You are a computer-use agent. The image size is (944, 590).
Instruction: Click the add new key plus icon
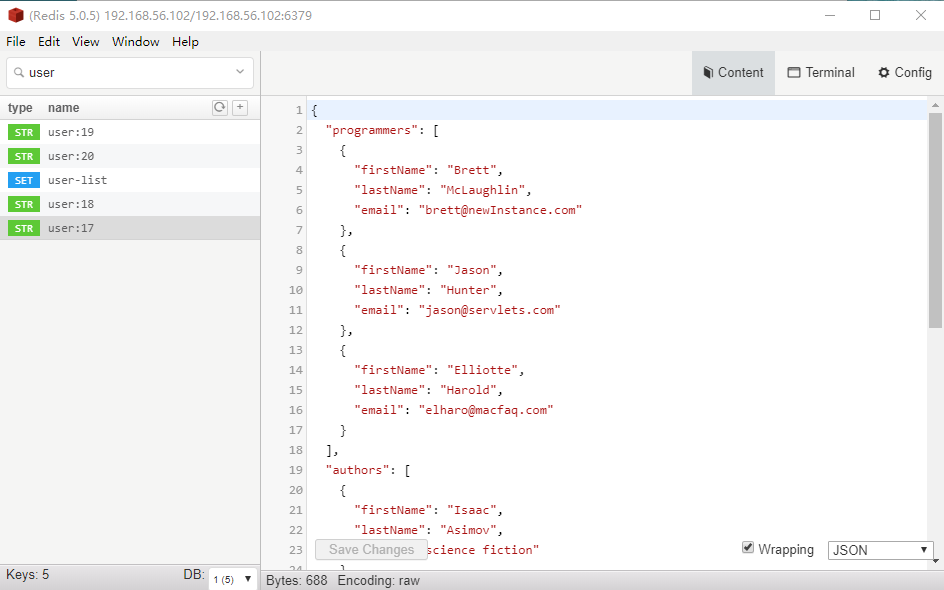pyautogui.click(x=240, y=107)
